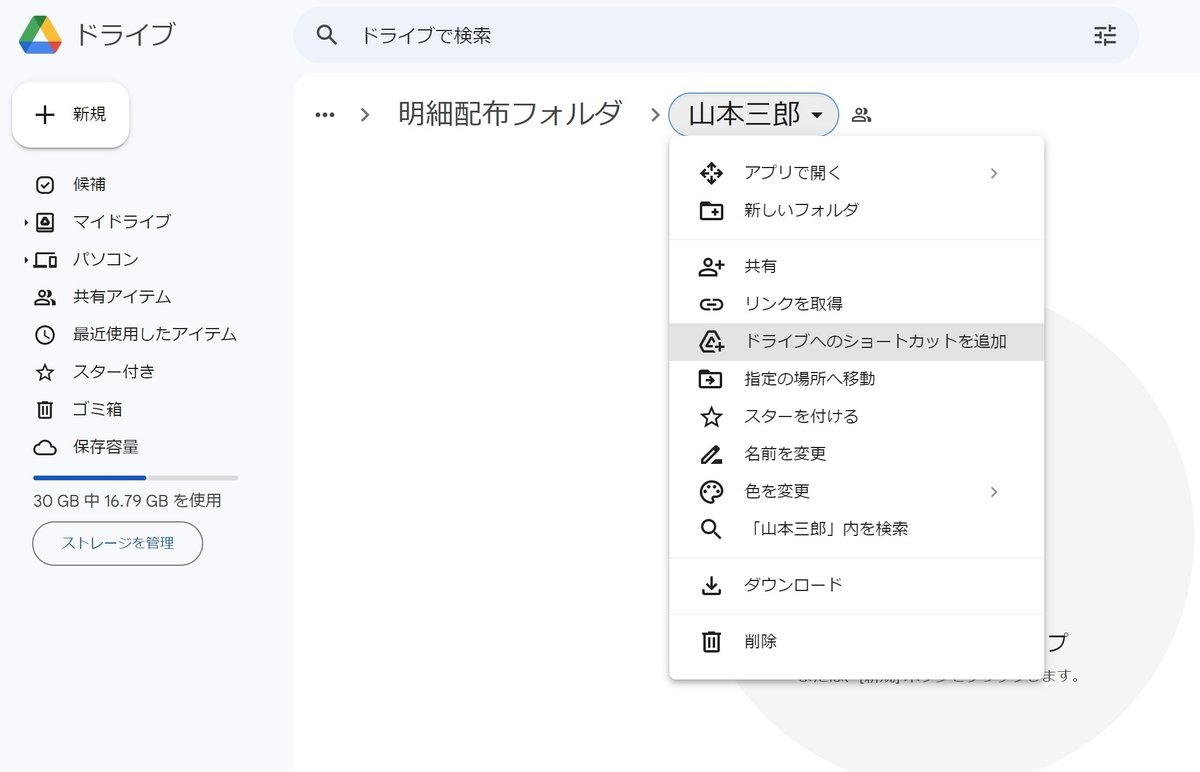This screenshot has width=1200, height=772.
Task: Click the ストレージを管理 button
Action: 118,543
